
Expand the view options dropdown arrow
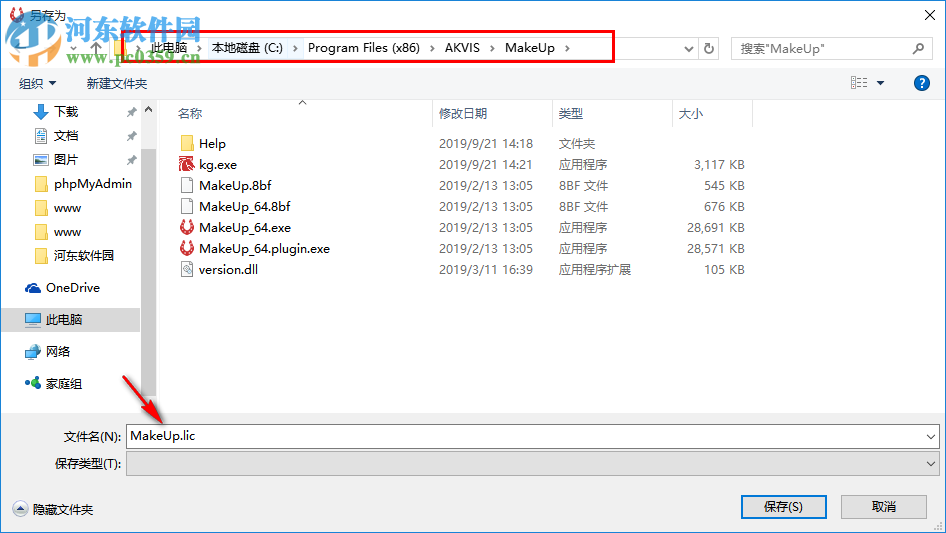(x=880, y=83)
